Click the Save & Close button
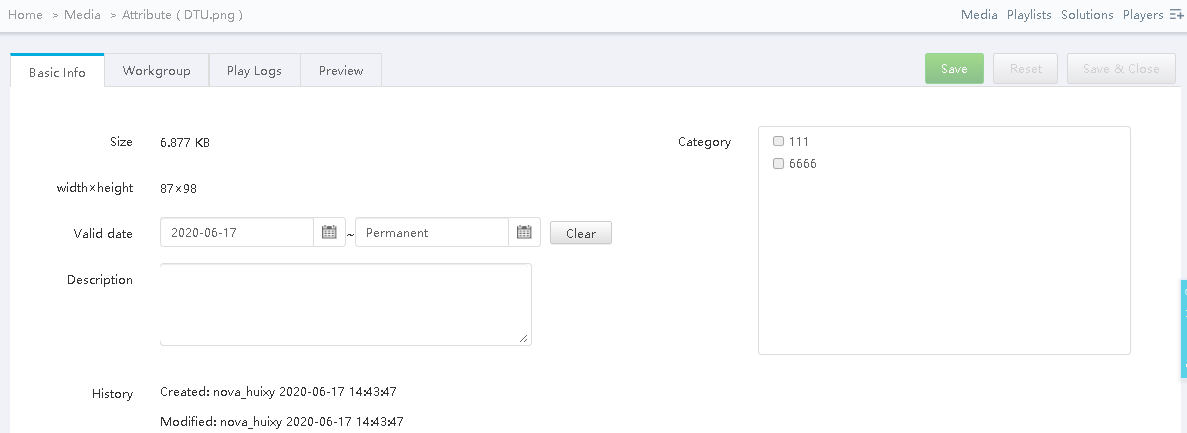1187x433 pixels. click(x=1121, y=68)
